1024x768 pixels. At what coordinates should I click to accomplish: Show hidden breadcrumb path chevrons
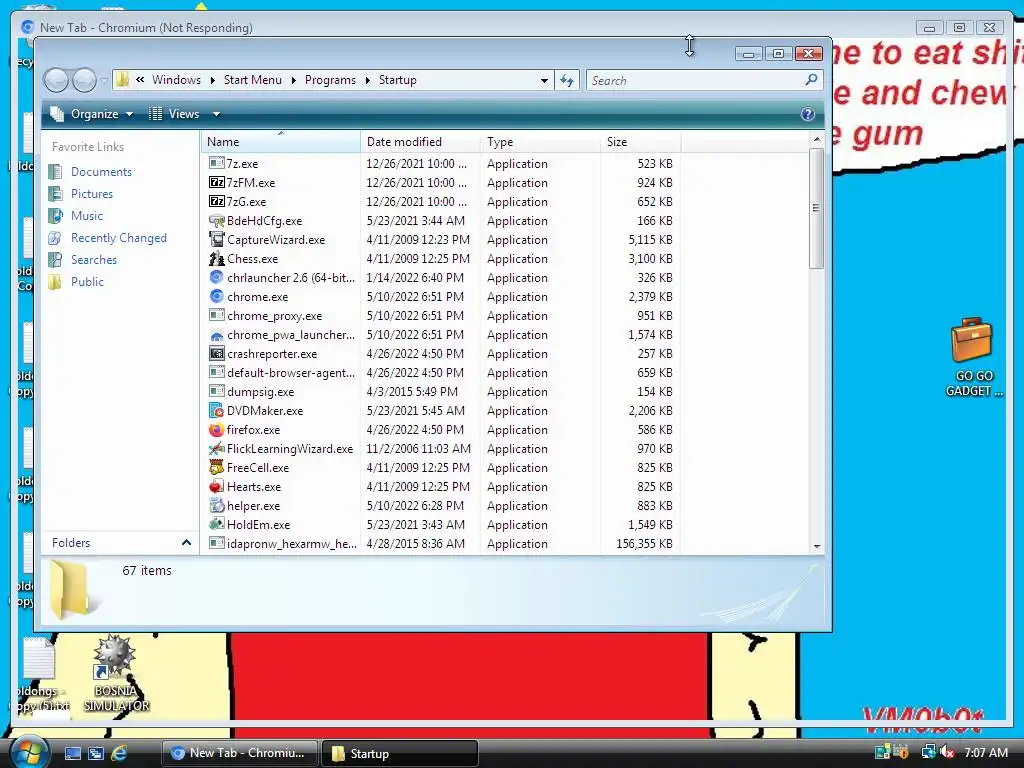pyautogui.click(x=140, y=80)
